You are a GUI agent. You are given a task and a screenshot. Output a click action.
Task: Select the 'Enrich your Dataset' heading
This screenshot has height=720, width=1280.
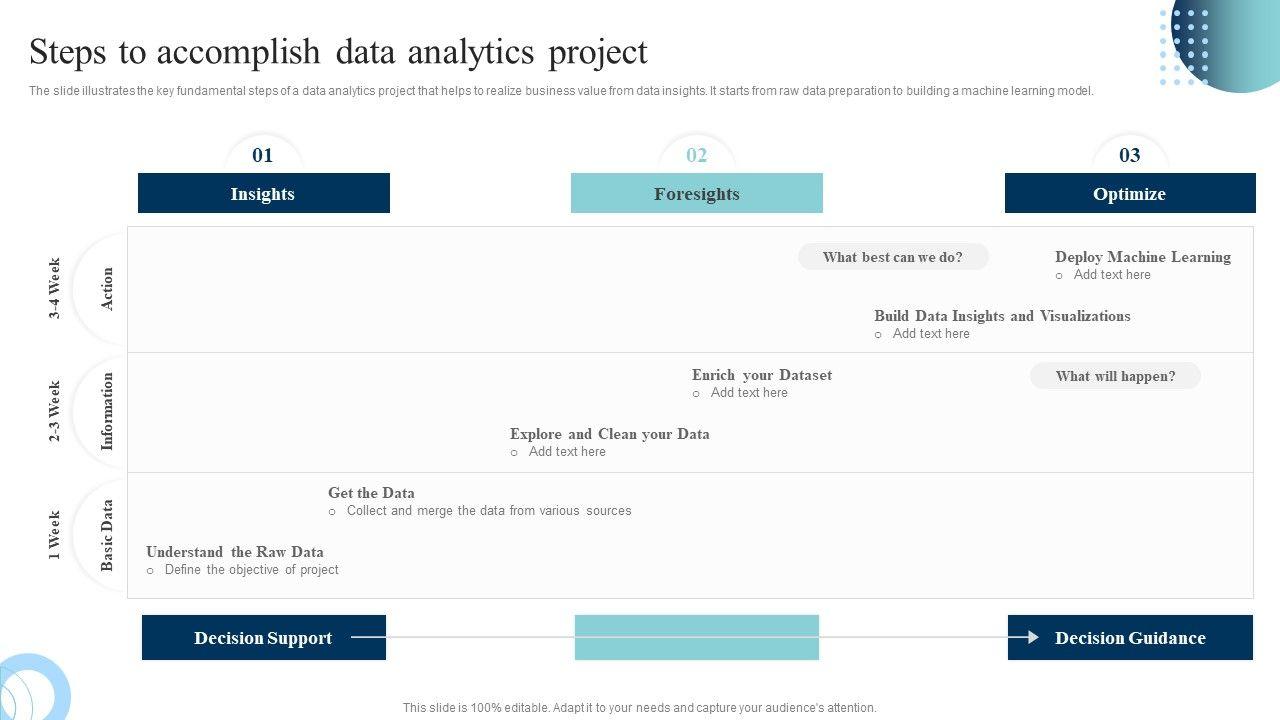(x=762, y=375)
